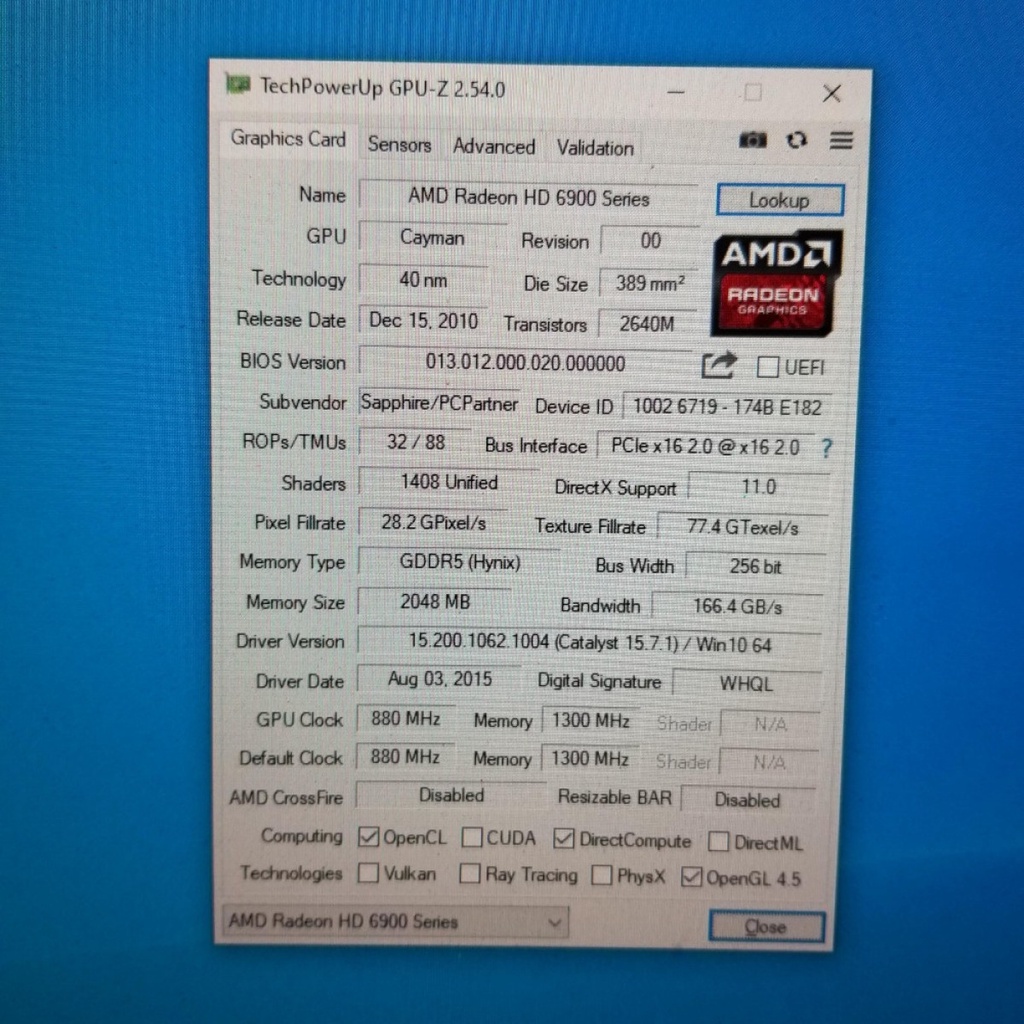Click the Driver Version field
The height and width of the screenshot is (1024, 1024).
(590, 643)
